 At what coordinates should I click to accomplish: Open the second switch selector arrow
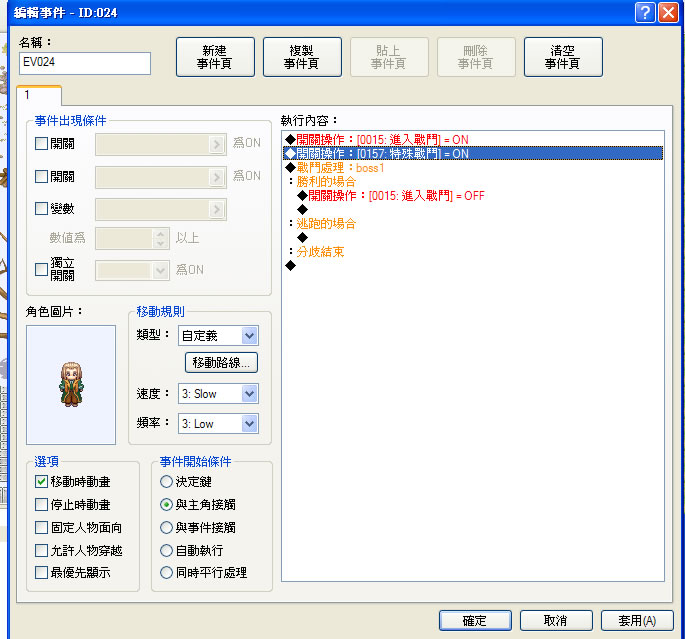(217, 177)
